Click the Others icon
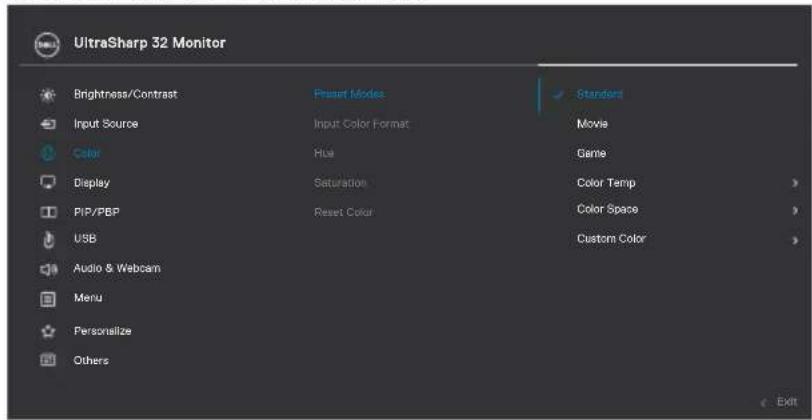The image size is (812, 420). coord(47,361)
